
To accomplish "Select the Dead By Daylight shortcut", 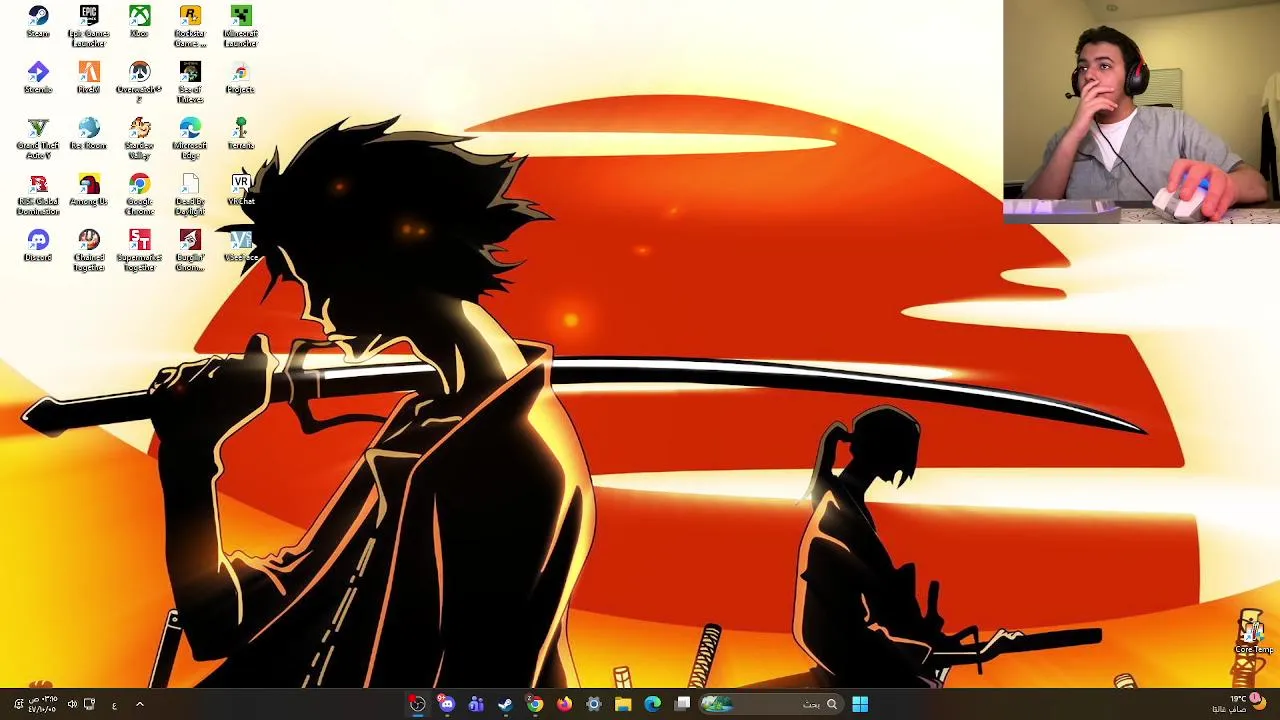I will click(x=190, y=194).
